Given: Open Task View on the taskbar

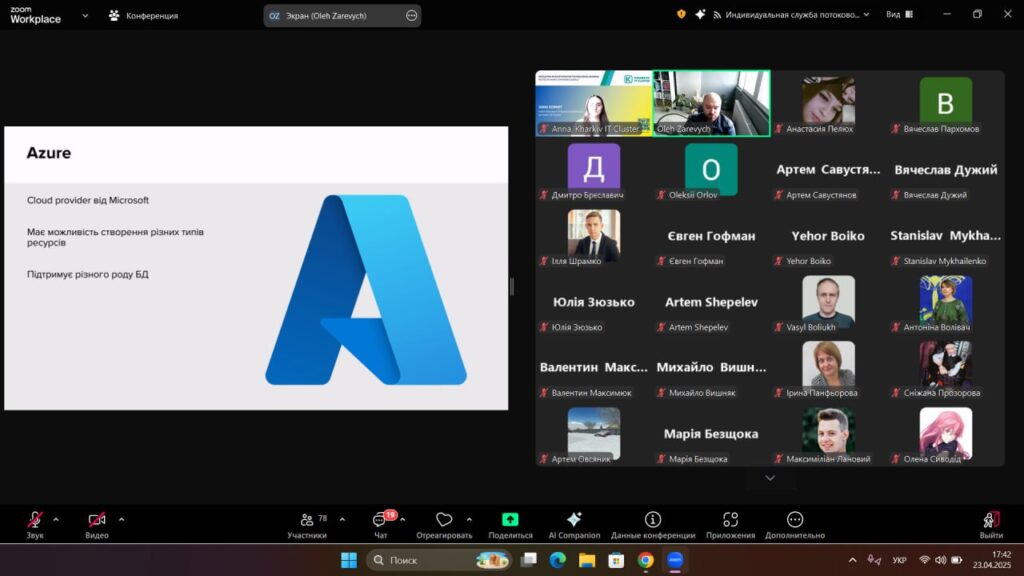Looking at the screenshot, I should tap(529, 560).
